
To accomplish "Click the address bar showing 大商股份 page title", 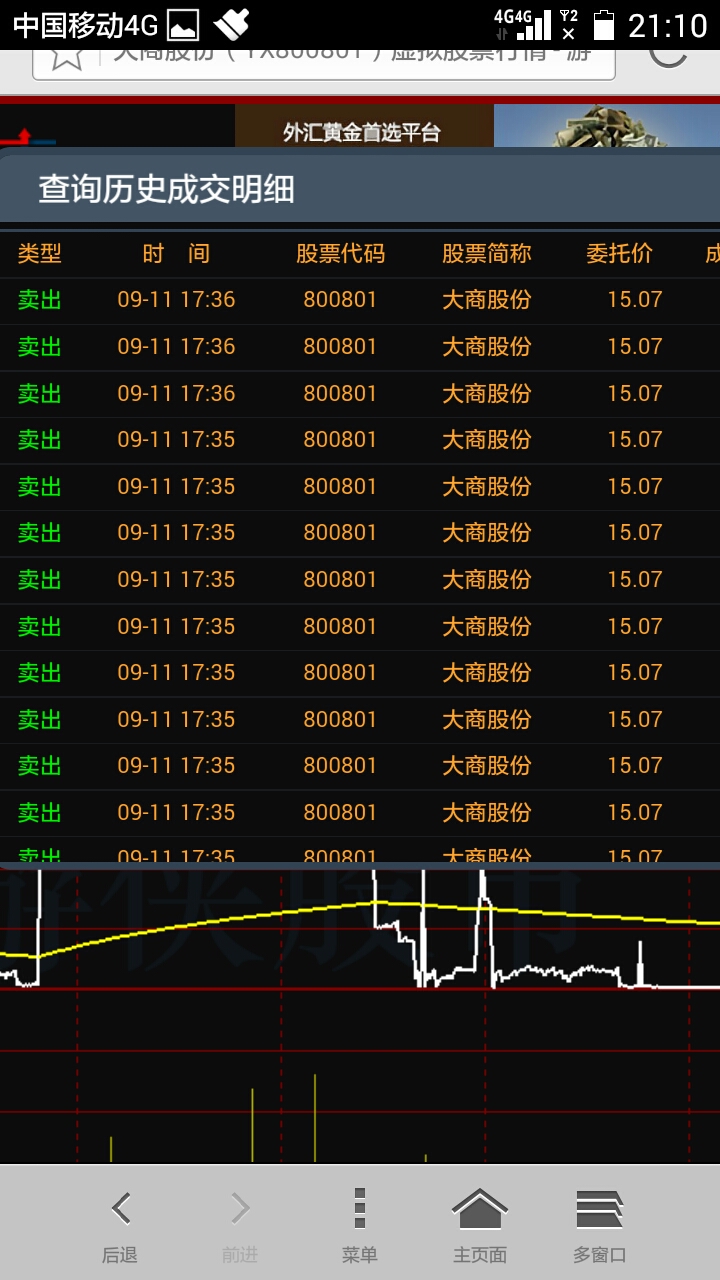I will 350,55.
